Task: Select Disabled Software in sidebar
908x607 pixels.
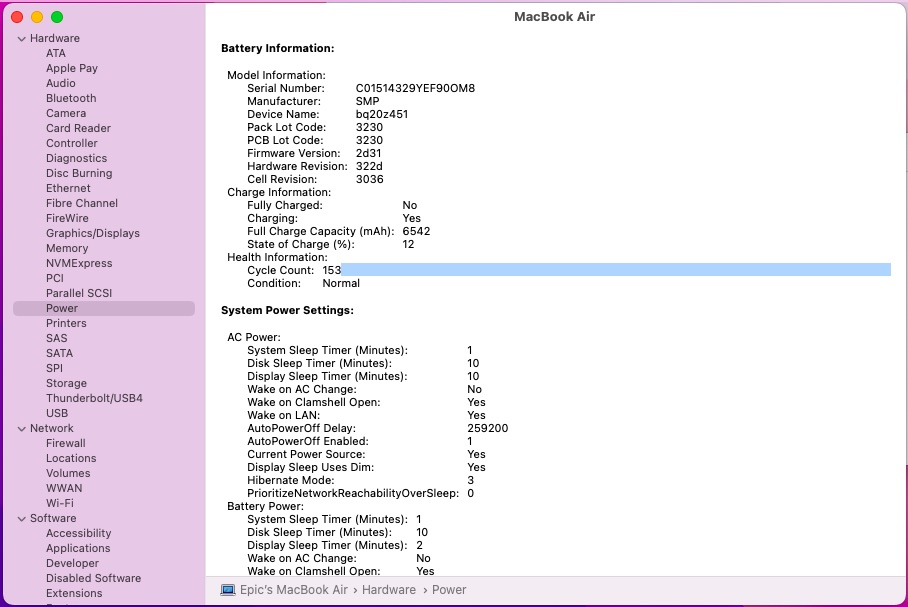Action: [93, 578]
